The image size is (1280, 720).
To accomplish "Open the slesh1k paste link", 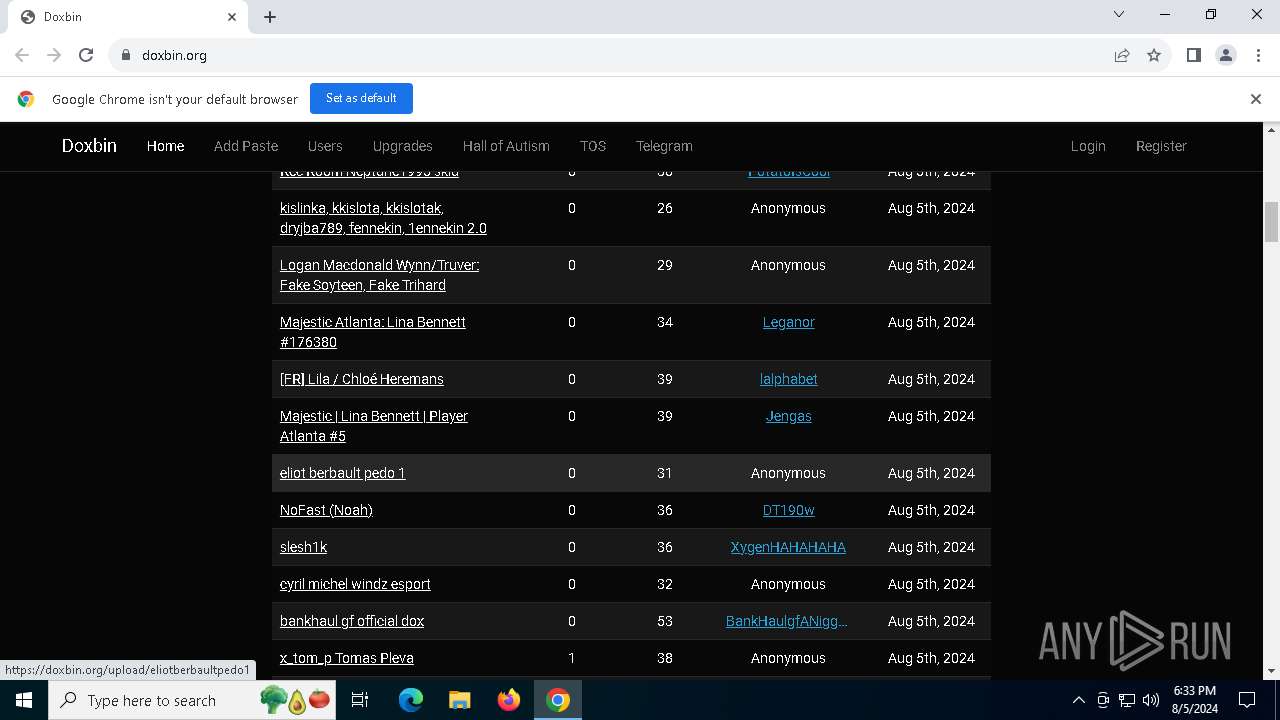I will click(303, 547).
